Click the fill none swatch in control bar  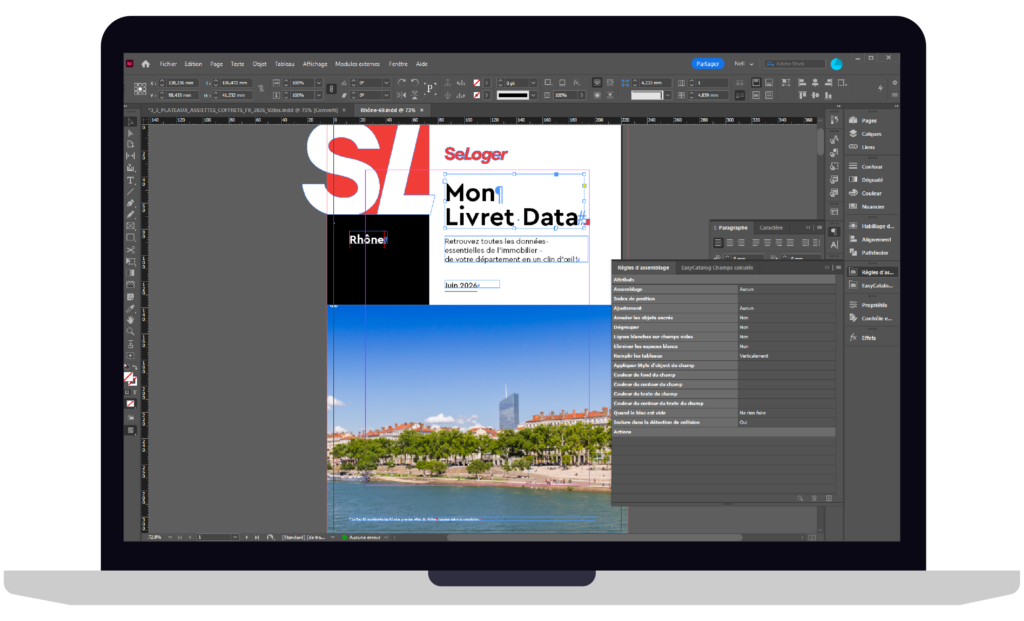(x=477, y=83)
